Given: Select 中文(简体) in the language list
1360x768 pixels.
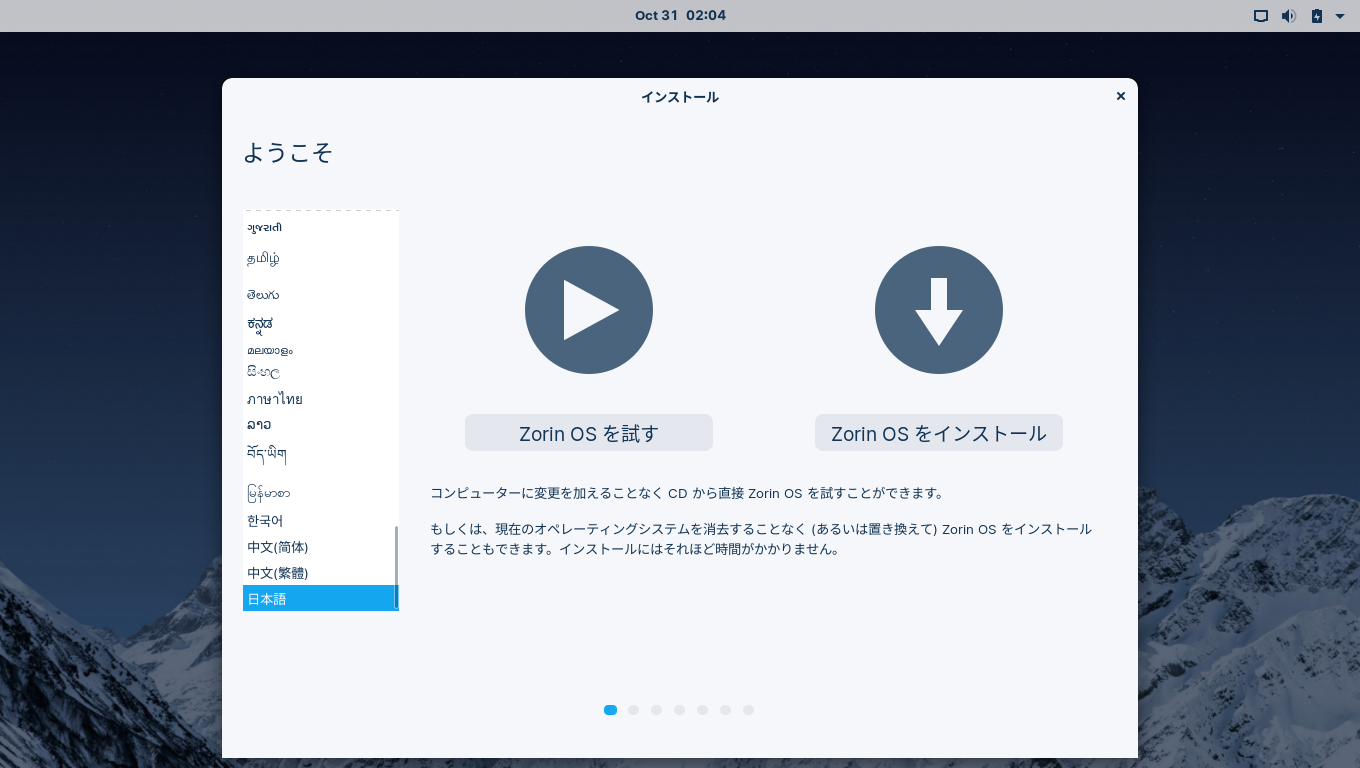Looking at the screenshot, I should pyautogui.click(x=320, y=547).
